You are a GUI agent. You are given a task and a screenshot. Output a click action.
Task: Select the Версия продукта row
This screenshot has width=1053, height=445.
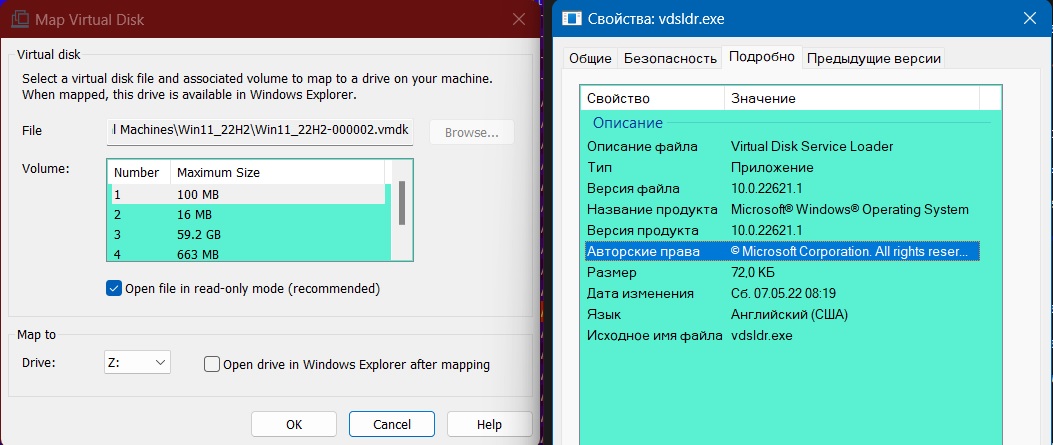[782, 230]
